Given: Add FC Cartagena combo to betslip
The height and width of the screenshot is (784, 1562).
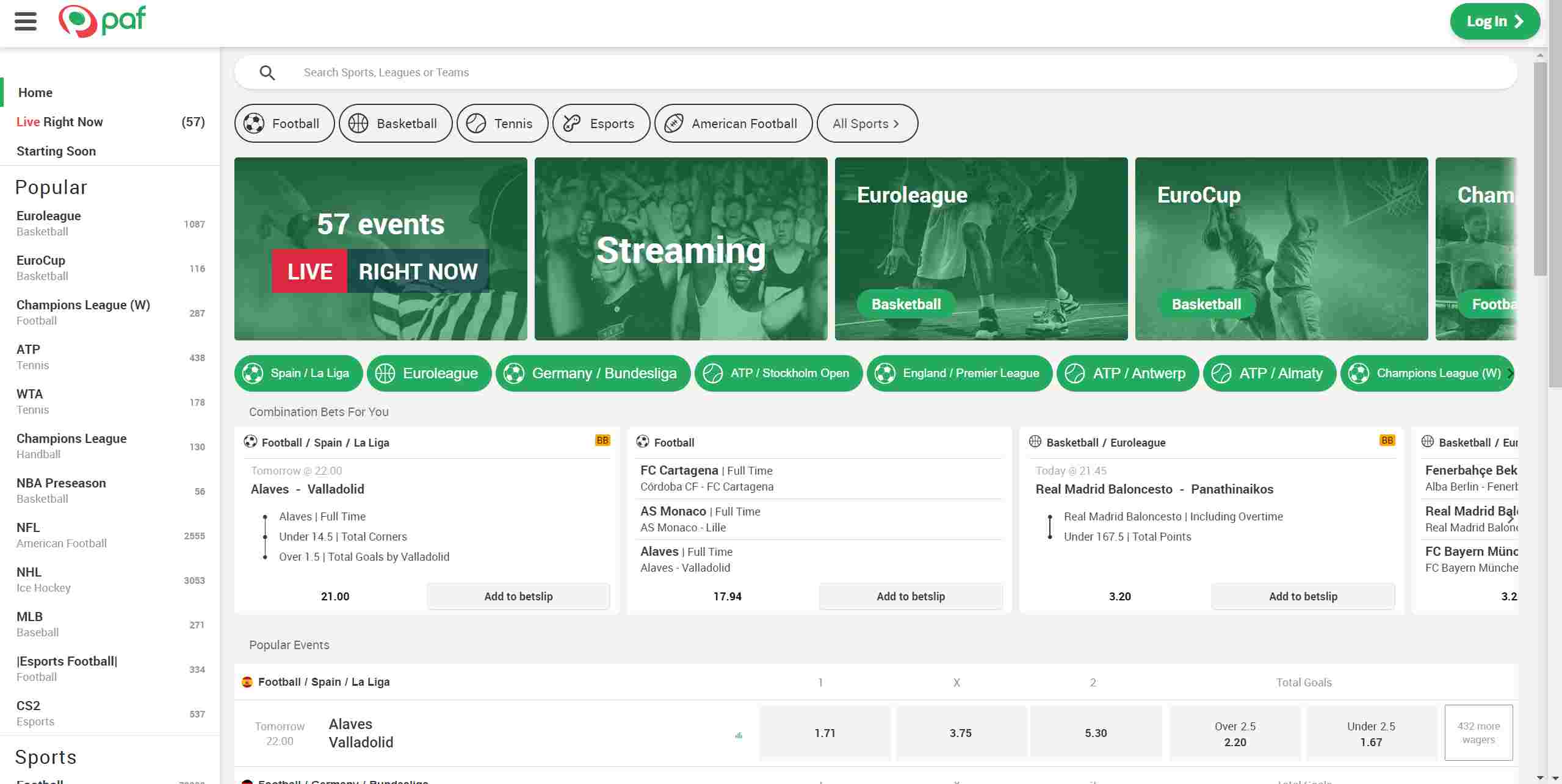Looking at the screenshot, I should (911, 596).
